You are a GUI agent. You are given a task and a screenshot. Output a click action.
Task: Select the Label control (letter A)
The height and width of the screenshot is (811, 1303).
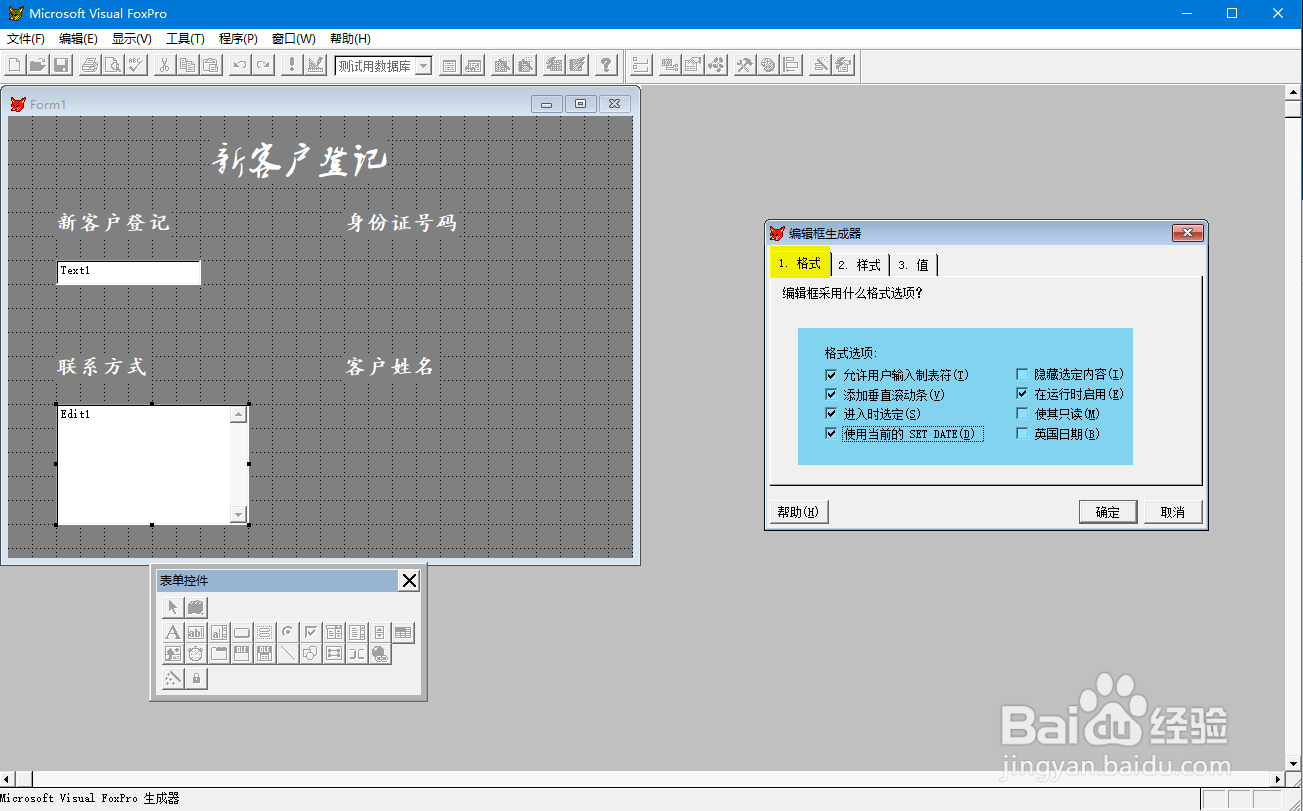[x=173, y=632]
